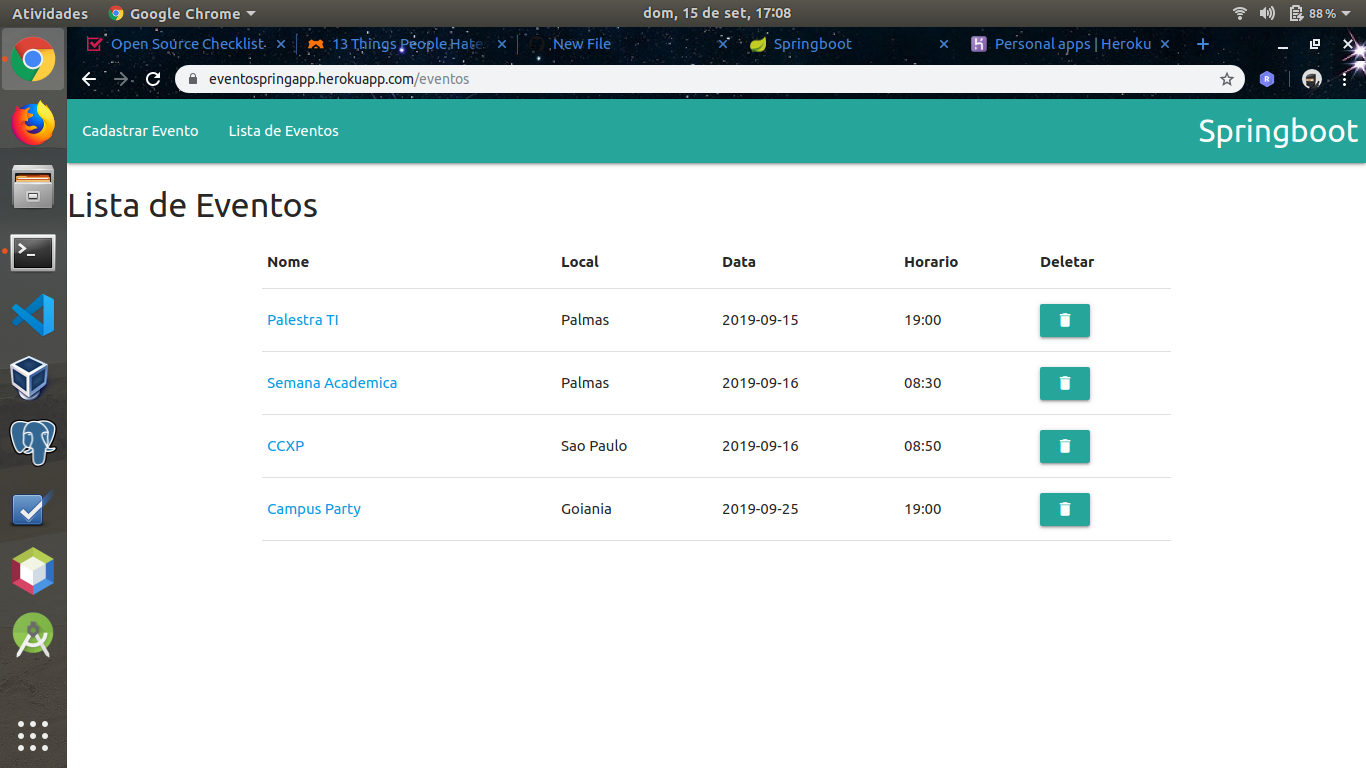The height and width of the screenshot is (768, 1366).
Task: Open the Terminal from the dock
Action: tap(33, 252)
